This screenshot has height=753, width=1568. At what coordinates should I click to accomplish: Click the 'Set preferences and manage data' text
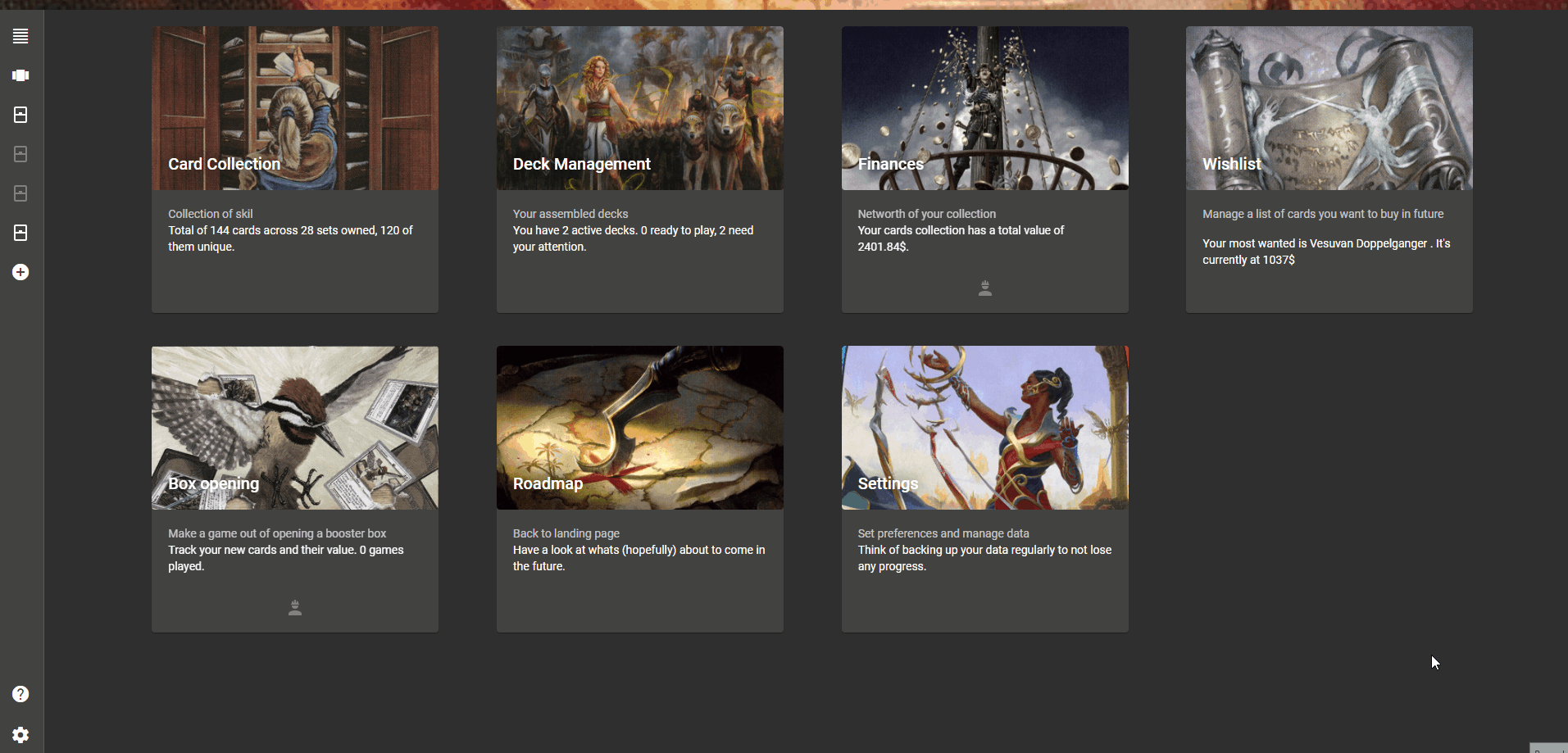tap(943, 533)
